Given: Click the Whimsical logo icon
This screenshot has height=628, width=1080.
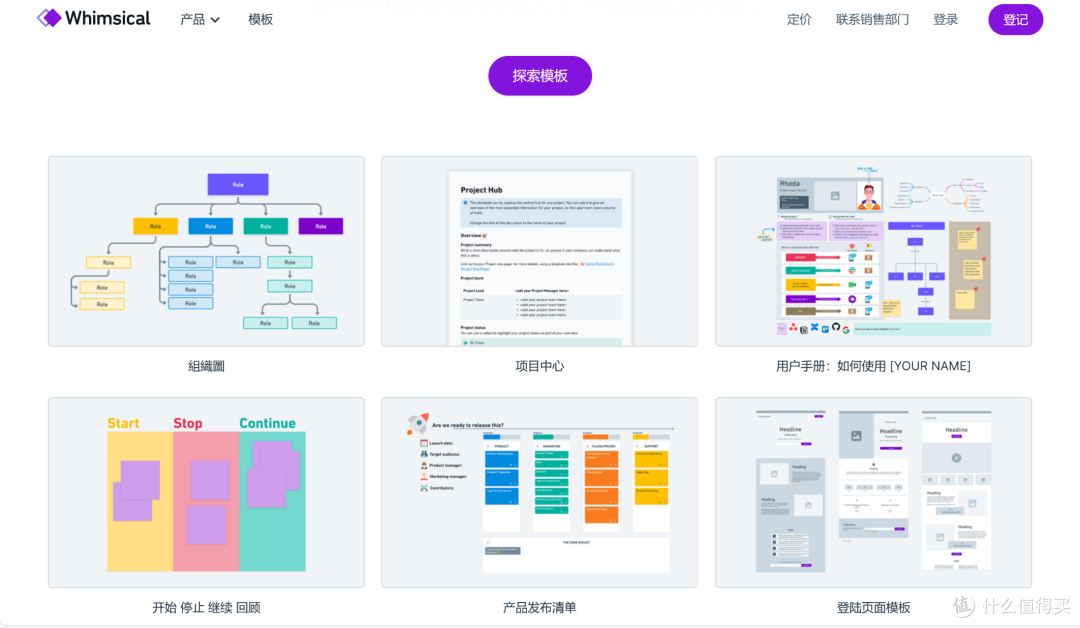Looking at the screenshot, I should pyautogui.click(x=49, y=18).
